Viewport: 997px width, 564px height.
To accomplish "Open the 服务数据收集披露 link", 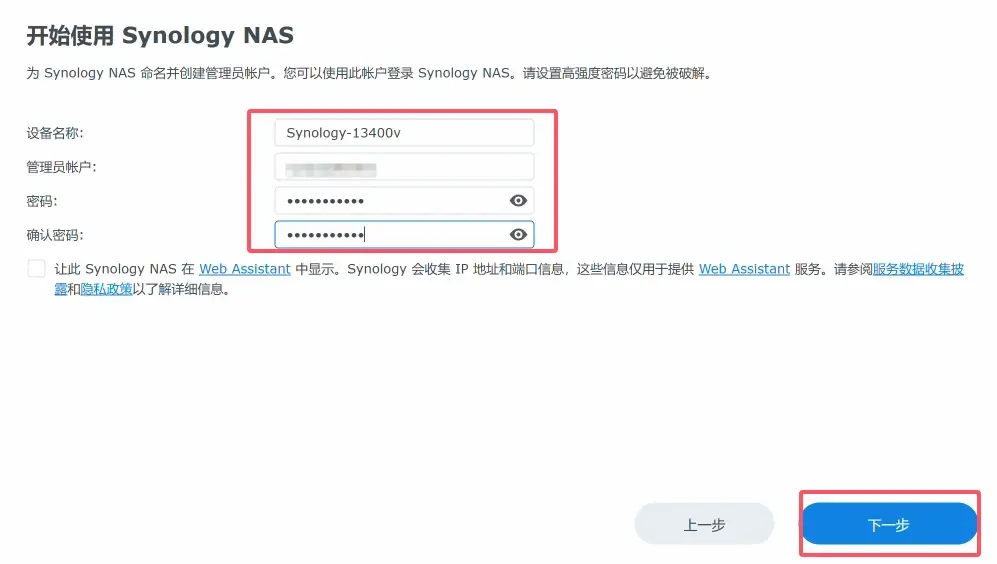I will (x=918, y=269).
